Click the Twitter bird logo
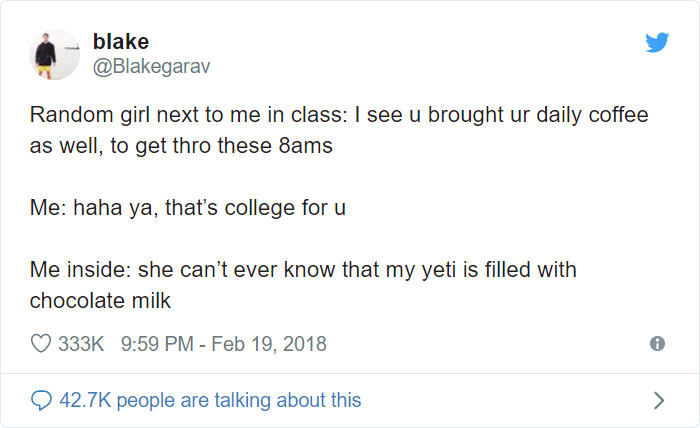Screen dimensions: 700x428 tap(656, 43)
